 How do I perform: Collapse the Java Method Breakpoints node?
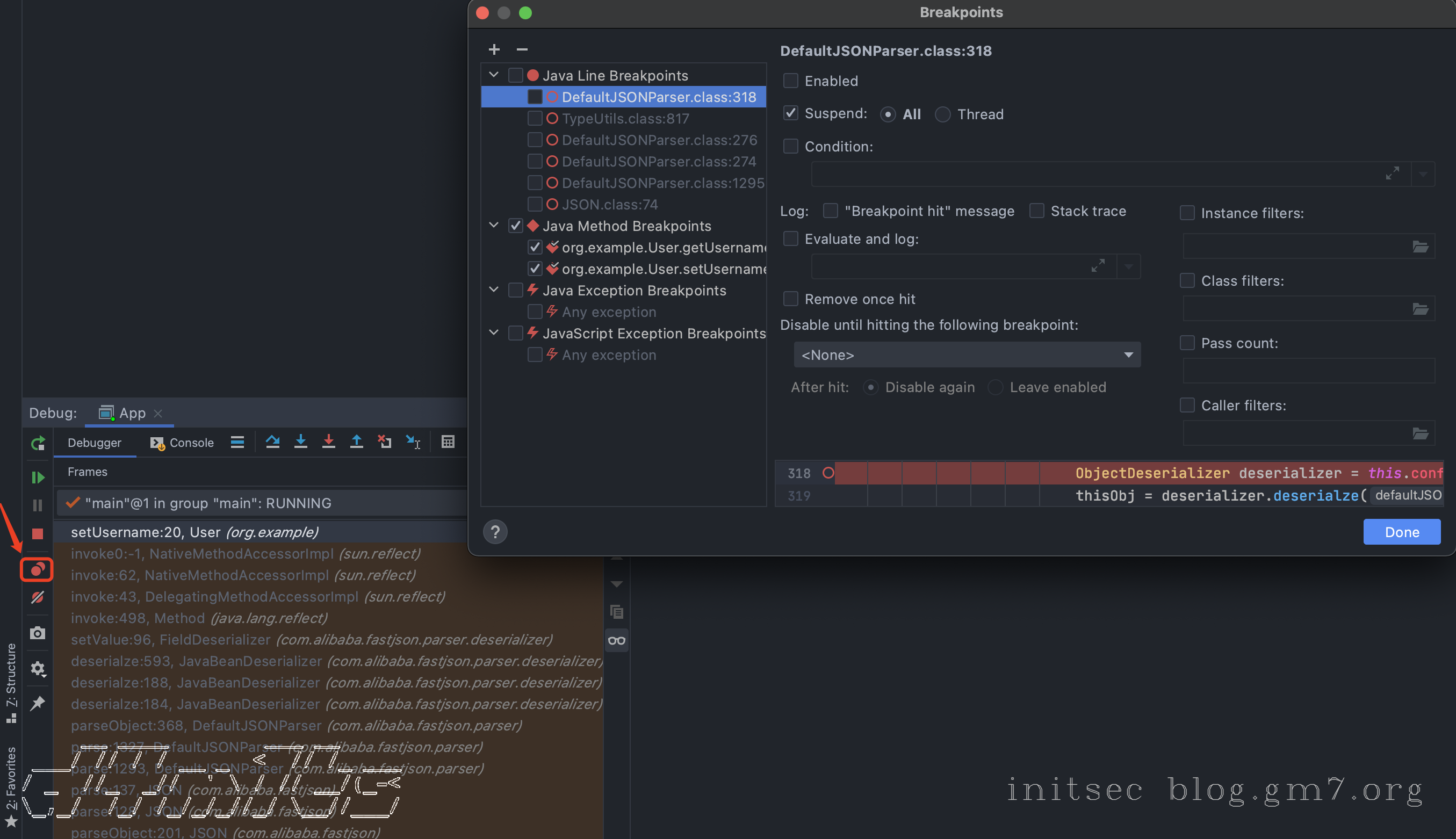click(494, 225)
